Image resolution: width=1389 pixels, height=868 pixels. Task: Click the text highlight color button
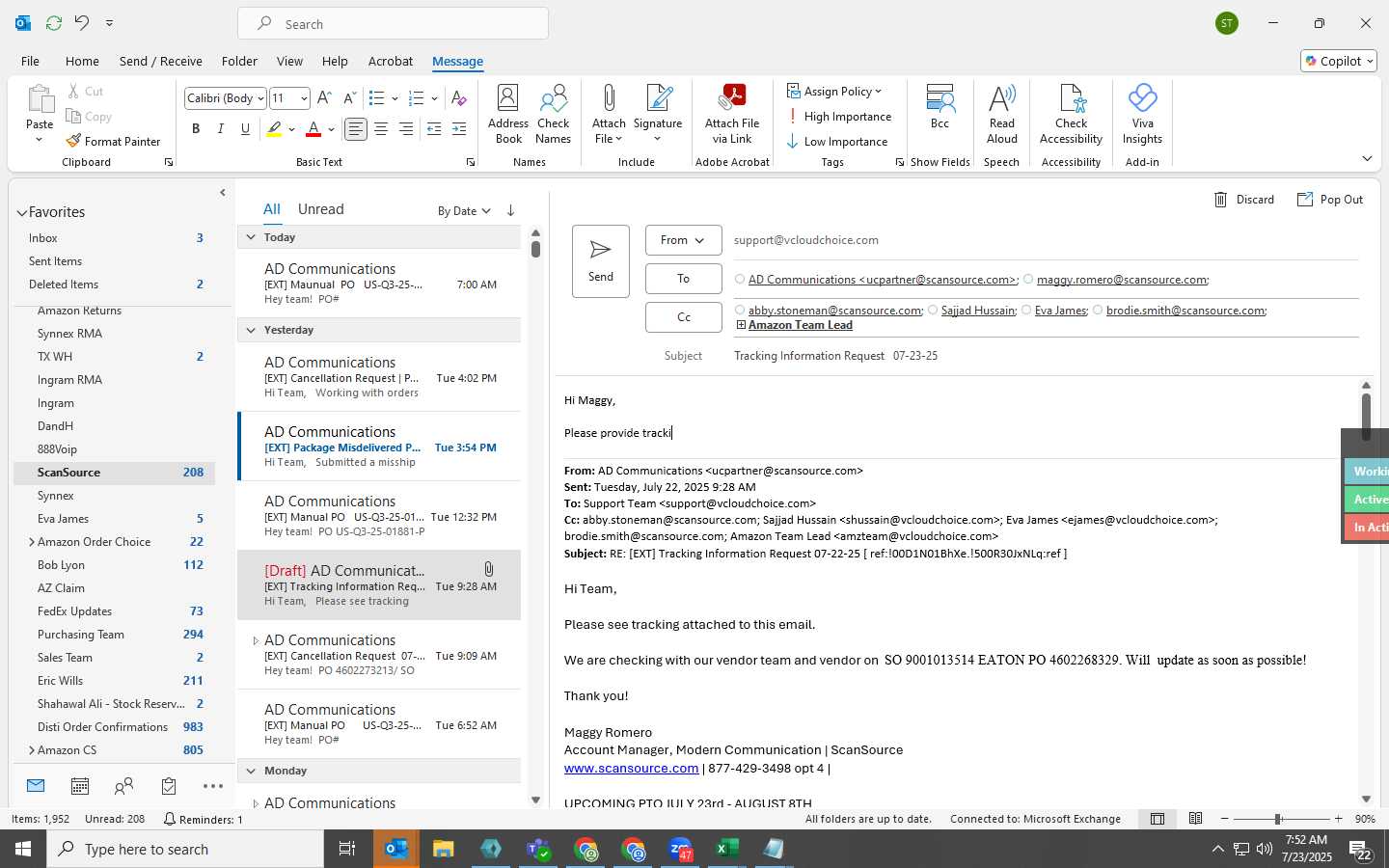click(274, 128)
